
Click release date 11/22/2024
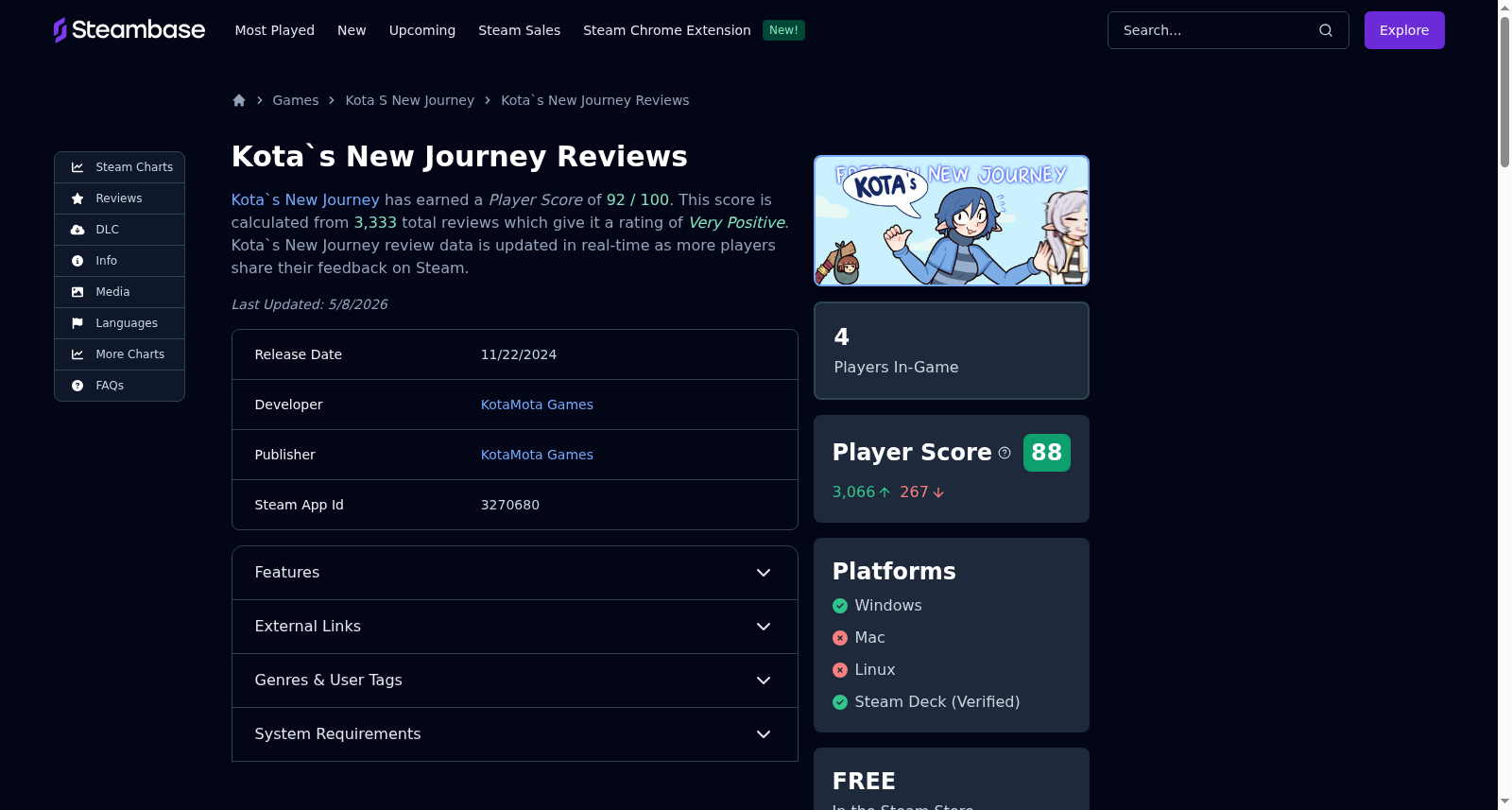(x=519, y=354)
